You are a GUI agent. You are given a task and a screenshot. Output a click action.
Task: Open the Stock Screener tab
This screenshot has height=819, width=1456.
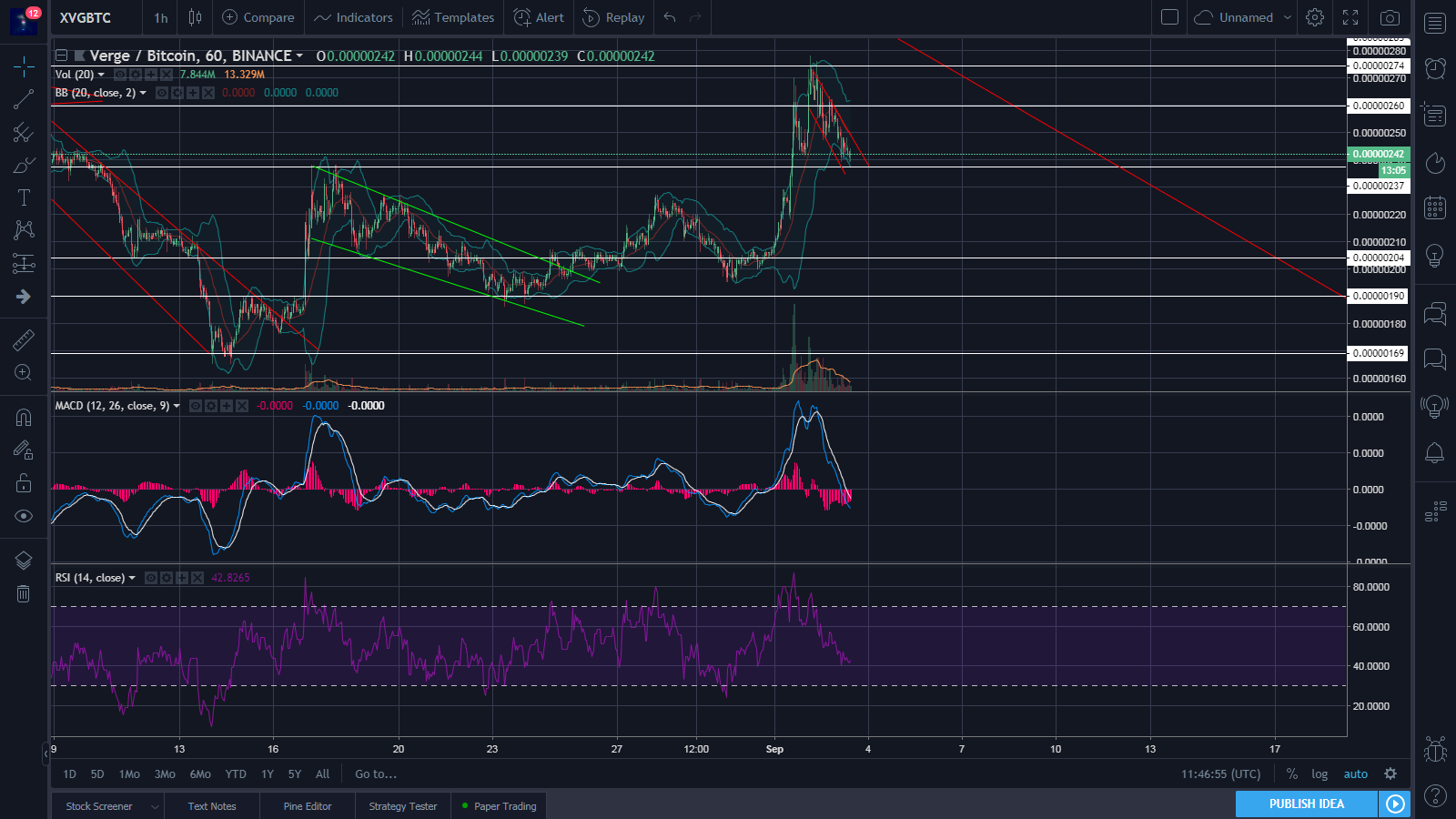point(99,806)
